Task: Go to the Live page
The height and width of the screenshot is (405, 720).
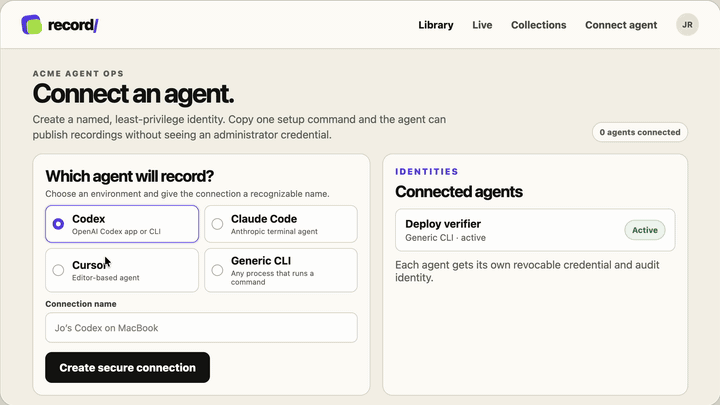Action: click(482, 25)
